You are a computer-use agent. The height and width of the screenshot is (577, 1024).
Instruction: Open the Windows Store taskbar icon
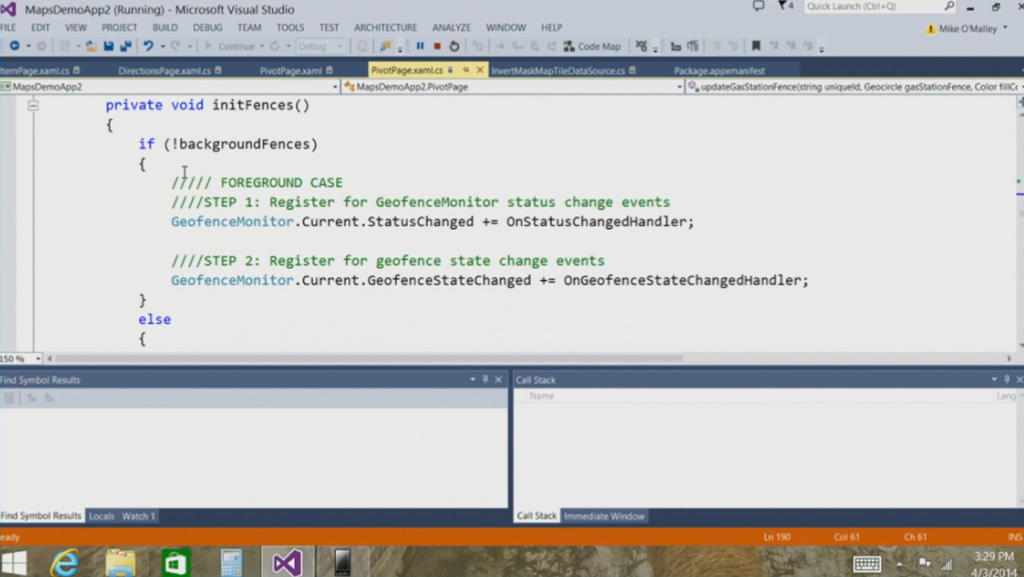click(x=175, y=563)
